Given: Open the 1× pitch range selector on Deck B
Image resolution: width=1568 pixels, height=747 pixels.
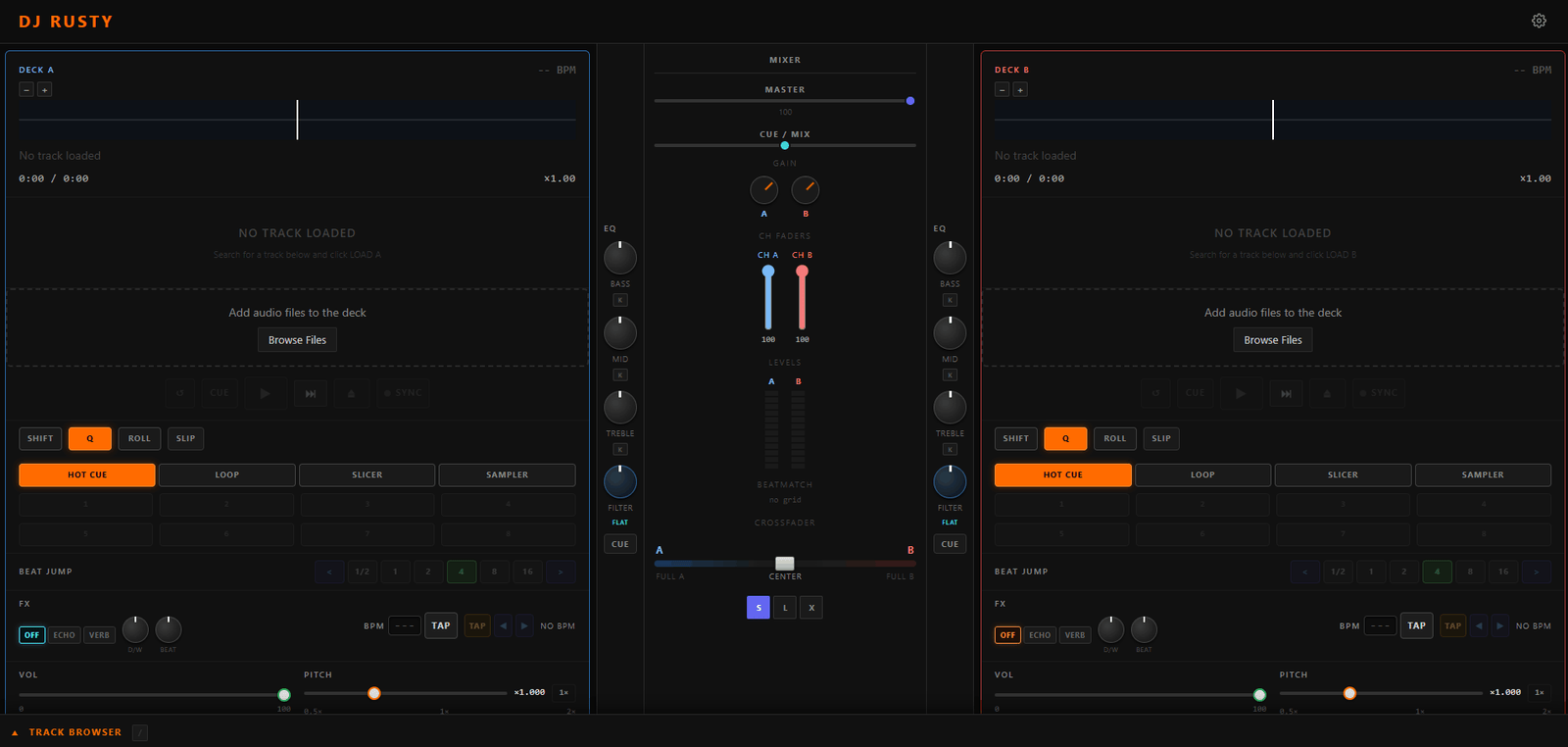Looking at the screenshot, I should (x=1540, y=692).
